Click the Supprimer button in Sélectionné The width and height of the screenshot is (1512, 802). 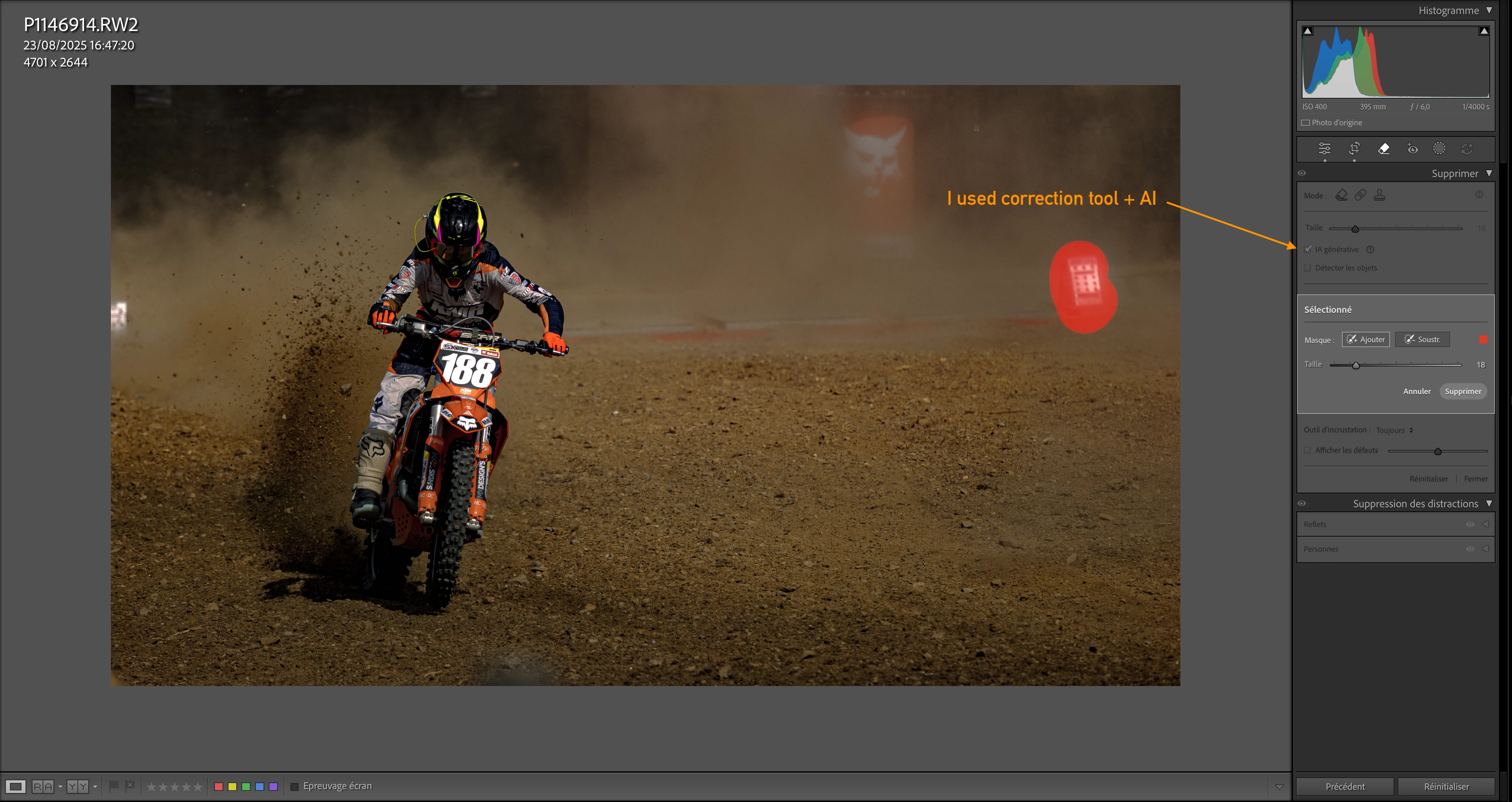point(1463,391)
